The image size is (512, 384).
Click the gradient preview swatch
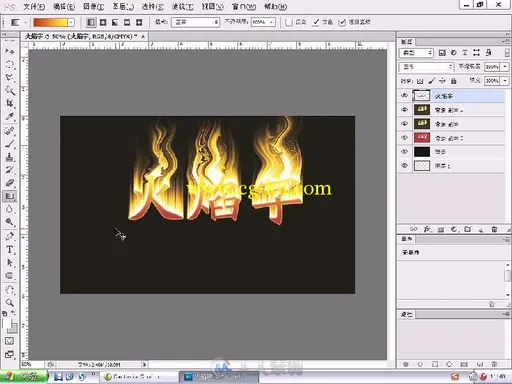point(51,22)
